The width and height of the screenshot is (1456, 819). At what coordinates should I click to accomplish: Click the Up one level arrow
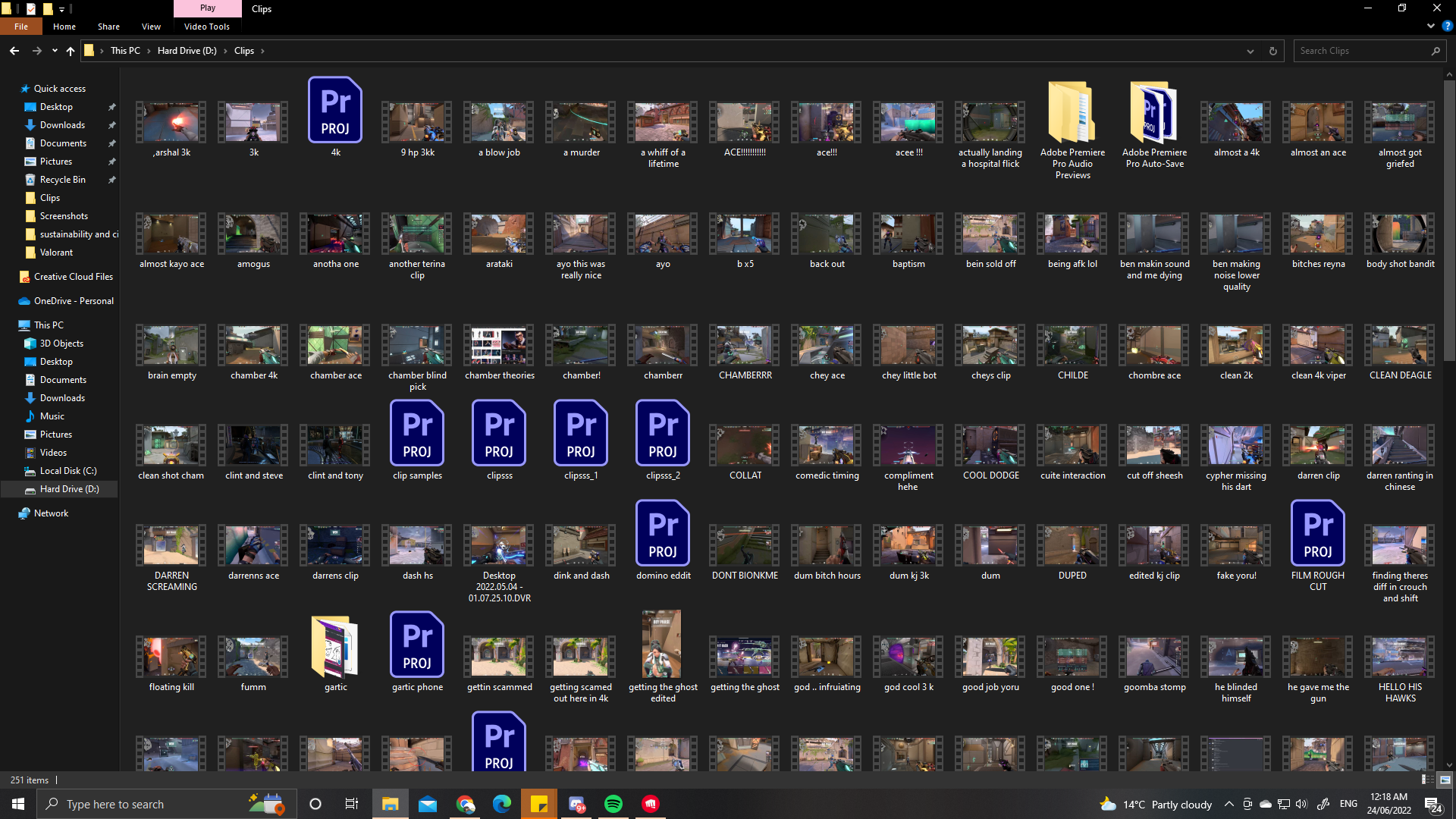pos(71,51)
